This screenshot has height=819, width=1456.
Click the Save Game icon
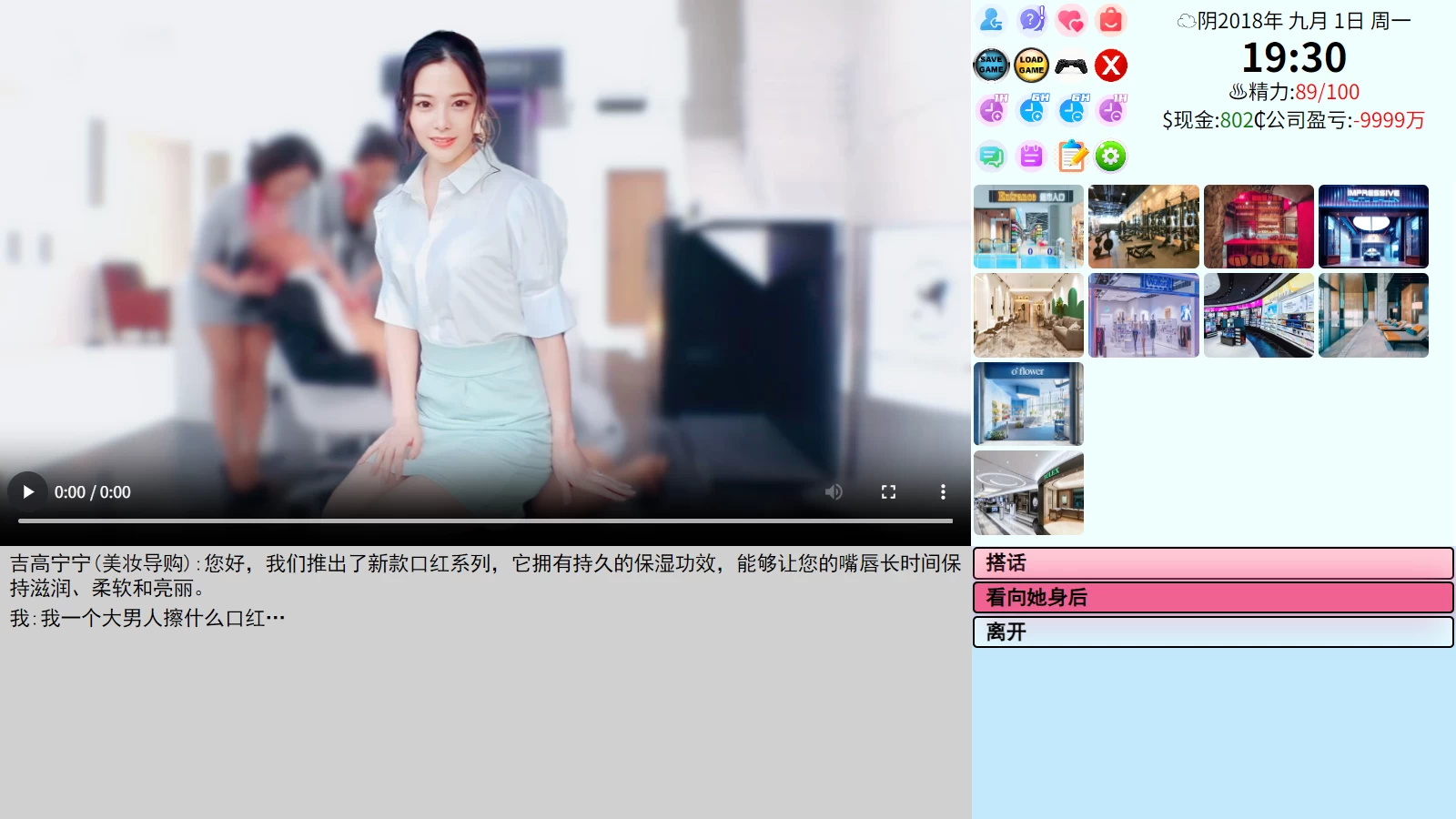point(991,65)
